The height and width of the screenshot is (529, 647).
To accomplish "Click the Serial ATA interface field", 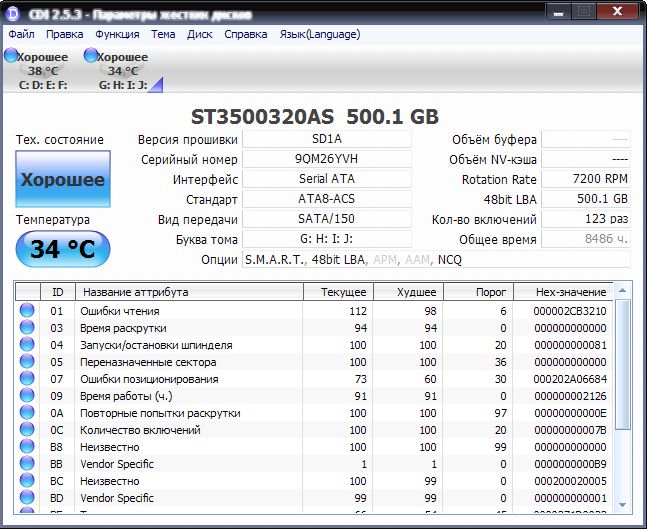I will point(327,179).
